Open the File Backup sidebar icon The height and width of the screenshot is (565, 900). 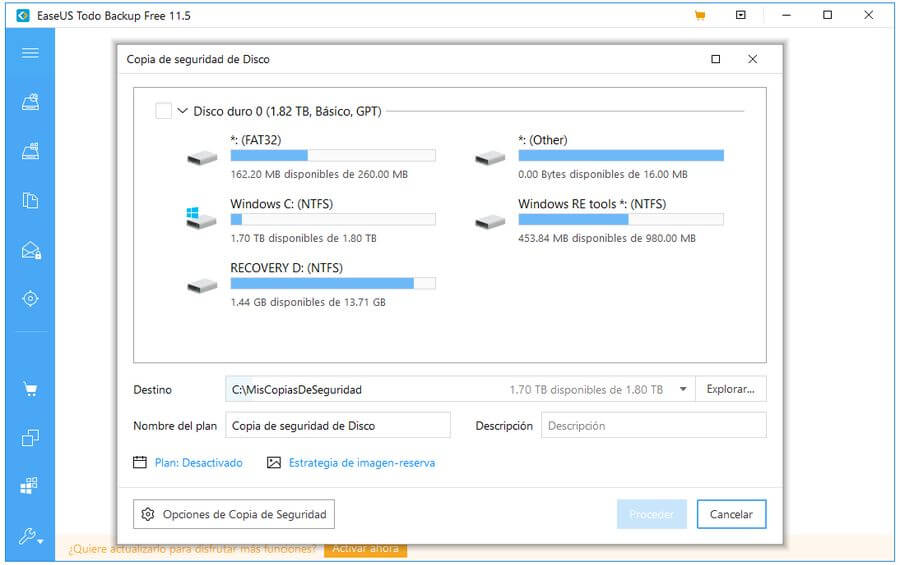click(30, 200)
